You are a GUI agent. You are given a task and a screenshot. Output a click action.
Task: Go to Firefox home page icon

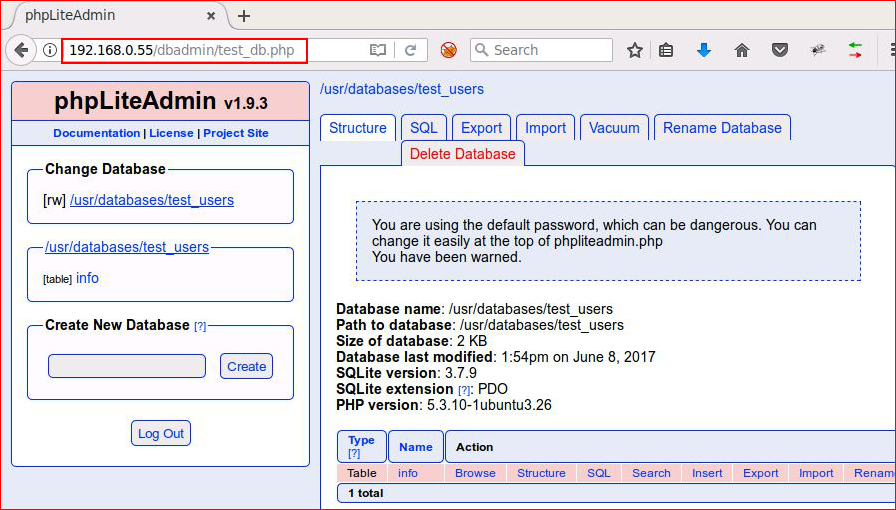[742, 50]
